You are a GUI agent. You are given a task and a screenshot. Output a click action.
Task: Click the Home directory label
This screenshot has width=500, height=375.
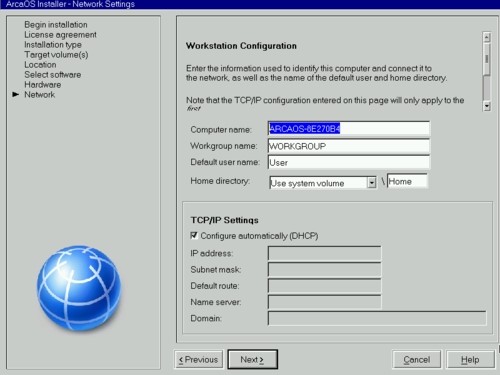coord(220,181)
